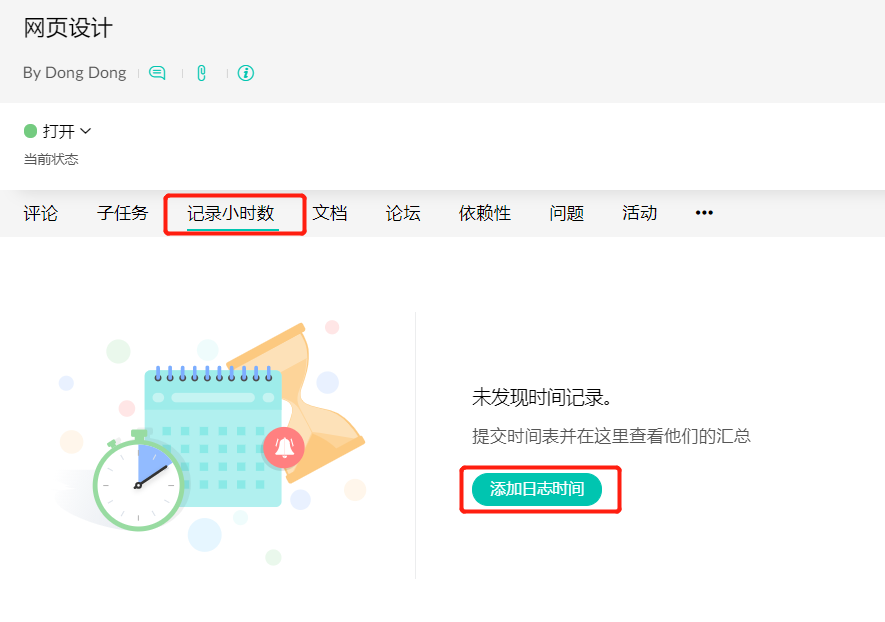Click the red bell icon on illustration

click(283, 447)
